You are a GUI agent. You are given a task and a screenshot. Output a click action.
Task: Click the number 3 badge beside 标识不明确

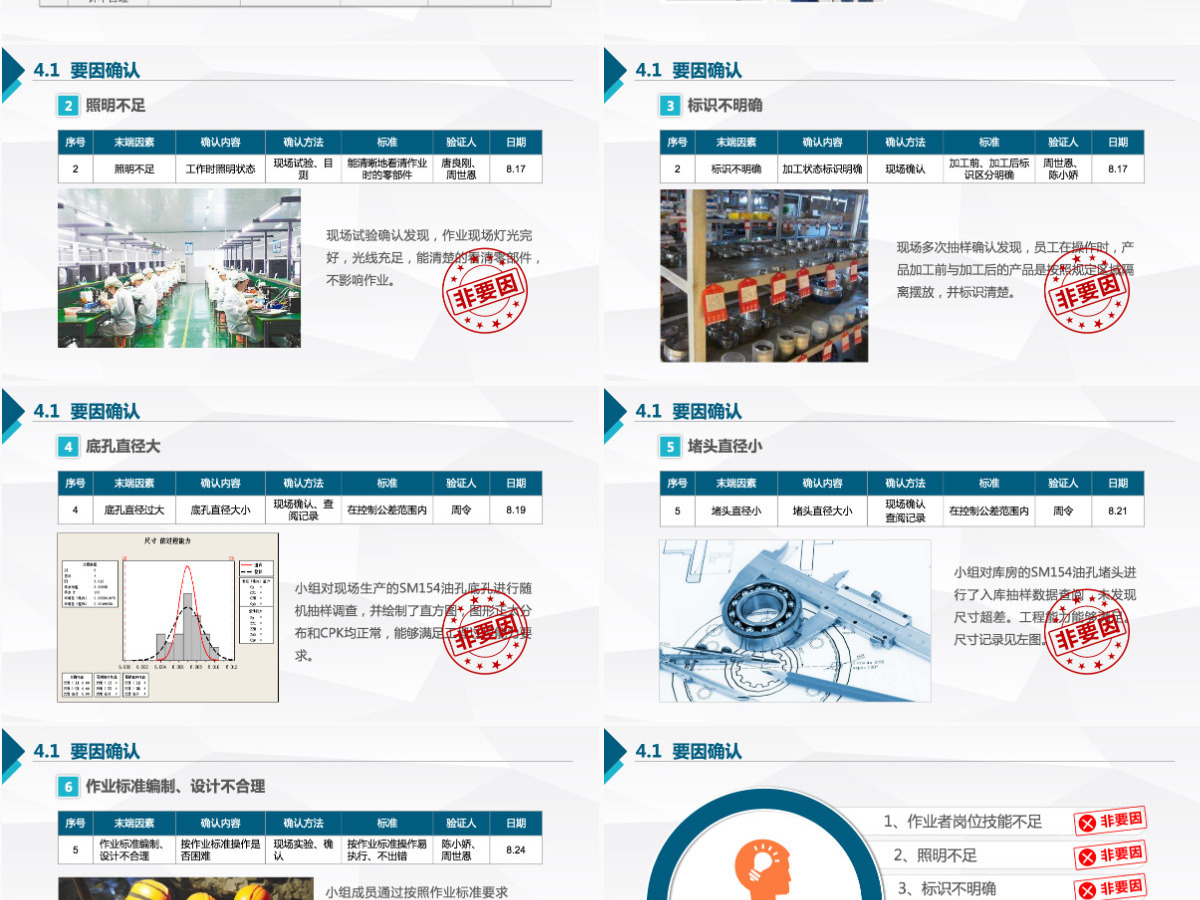[x=670, y=105]
